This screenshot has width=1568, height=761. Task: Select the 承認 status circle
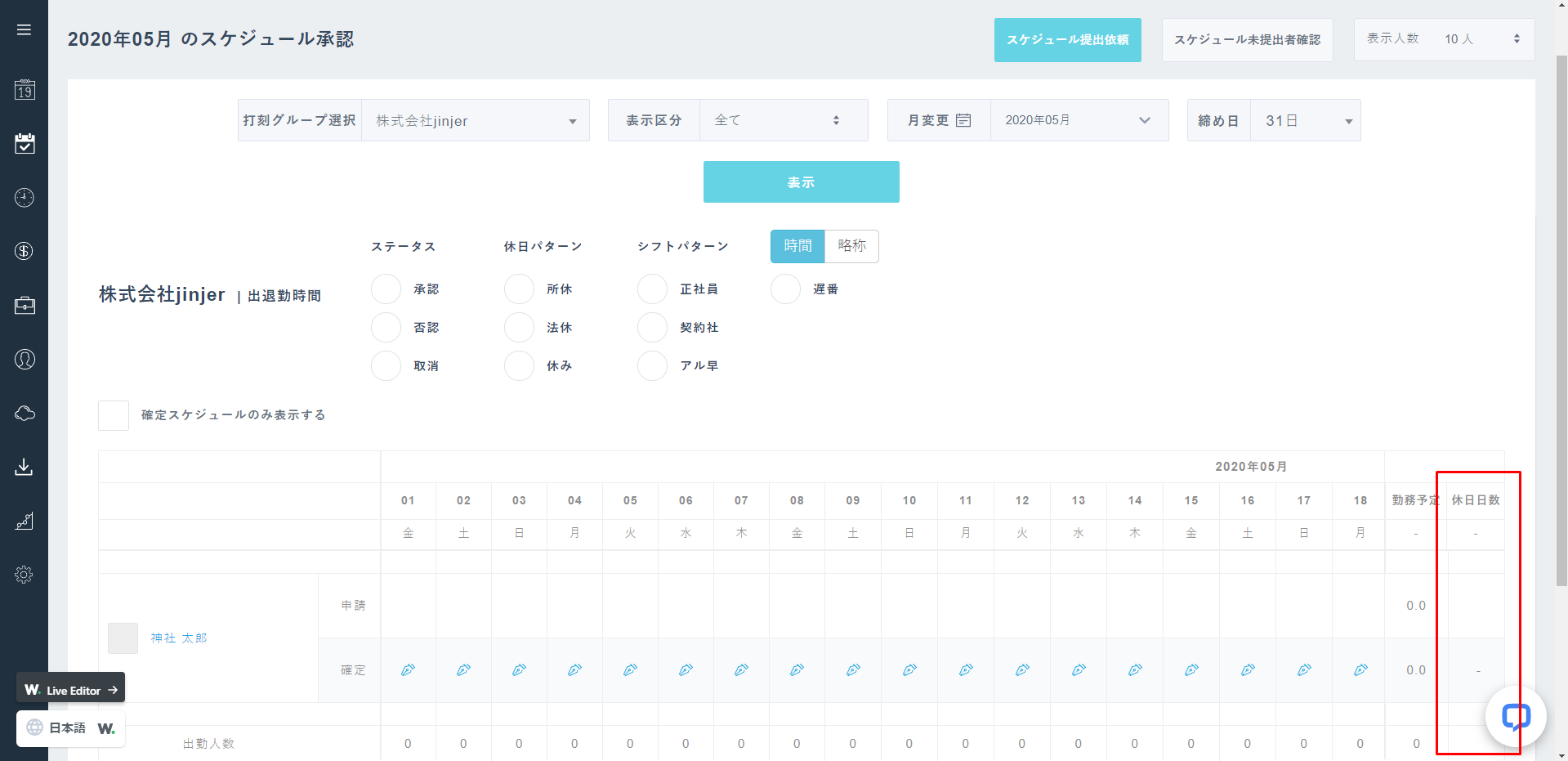(x=386, y=289)
